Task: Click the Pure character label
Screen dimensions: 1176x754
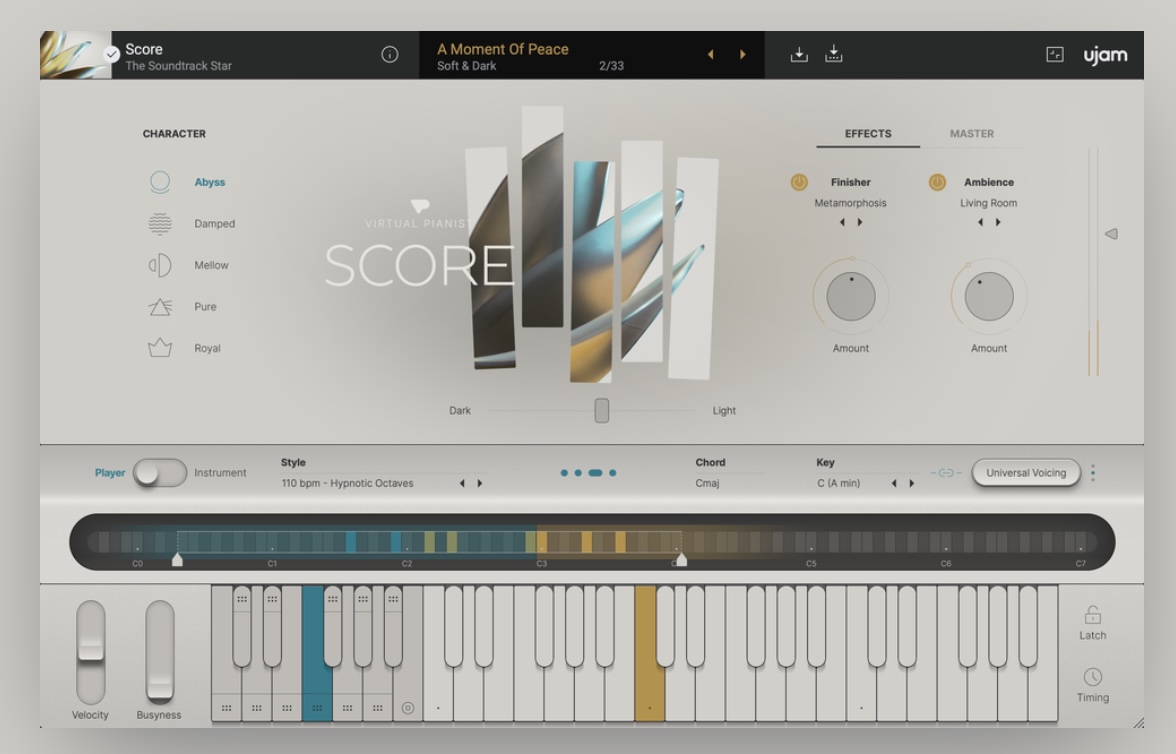Action: coord(205,307)
